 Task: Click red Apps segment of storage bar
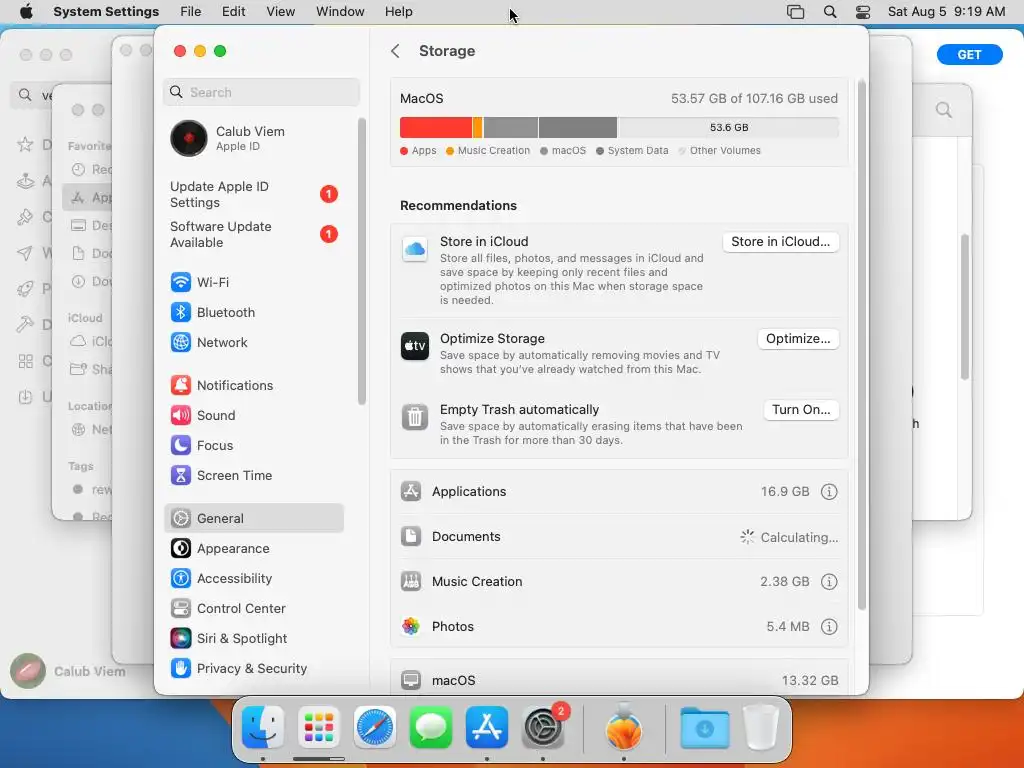pyautogui.click(x=436, y=128)
